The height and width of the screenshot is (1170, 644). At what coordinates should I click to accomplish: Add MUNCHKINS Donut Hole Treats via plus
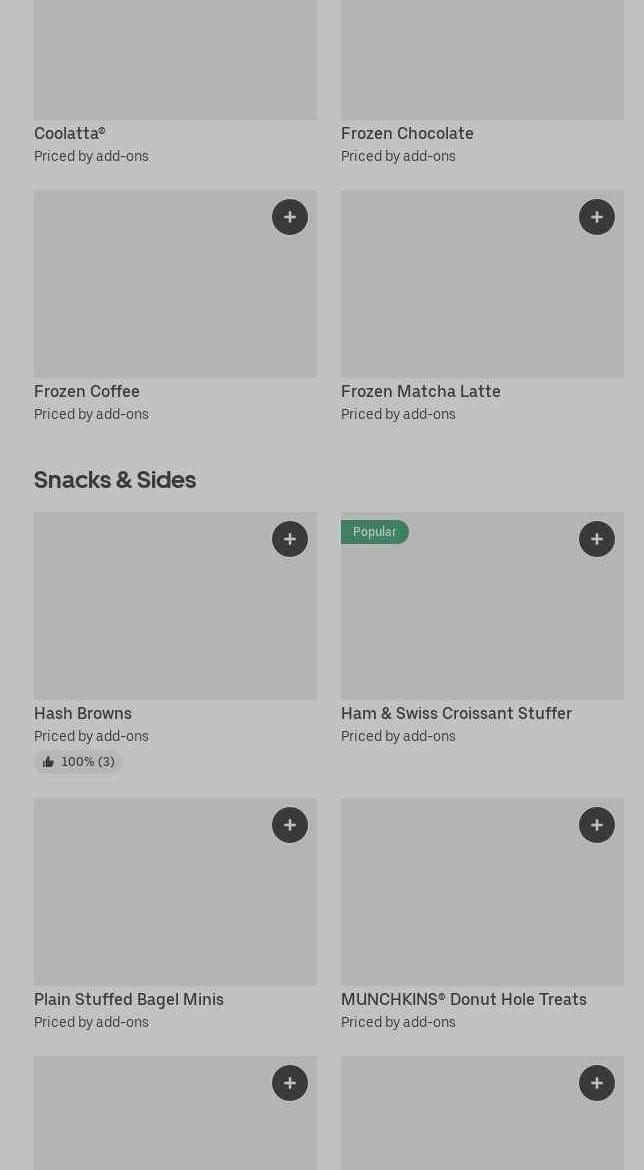pos(597,825)
